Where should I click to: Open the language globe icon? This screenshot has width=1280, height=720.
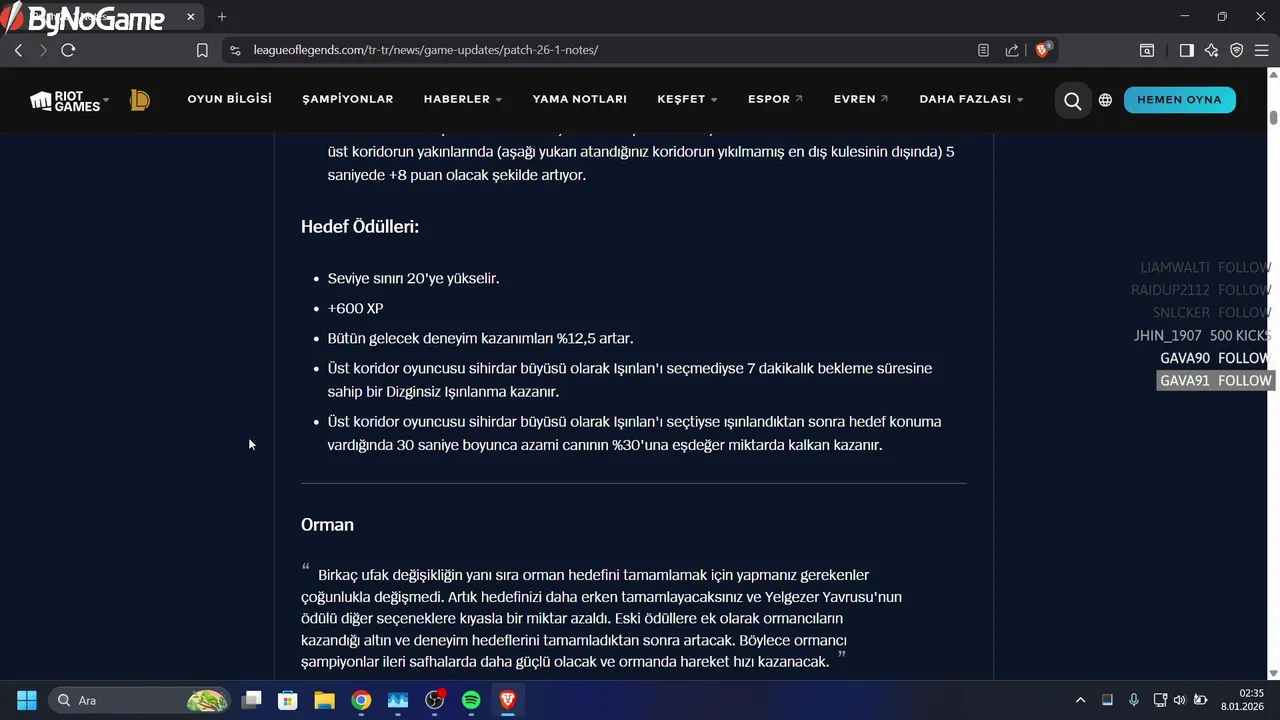1105,100
